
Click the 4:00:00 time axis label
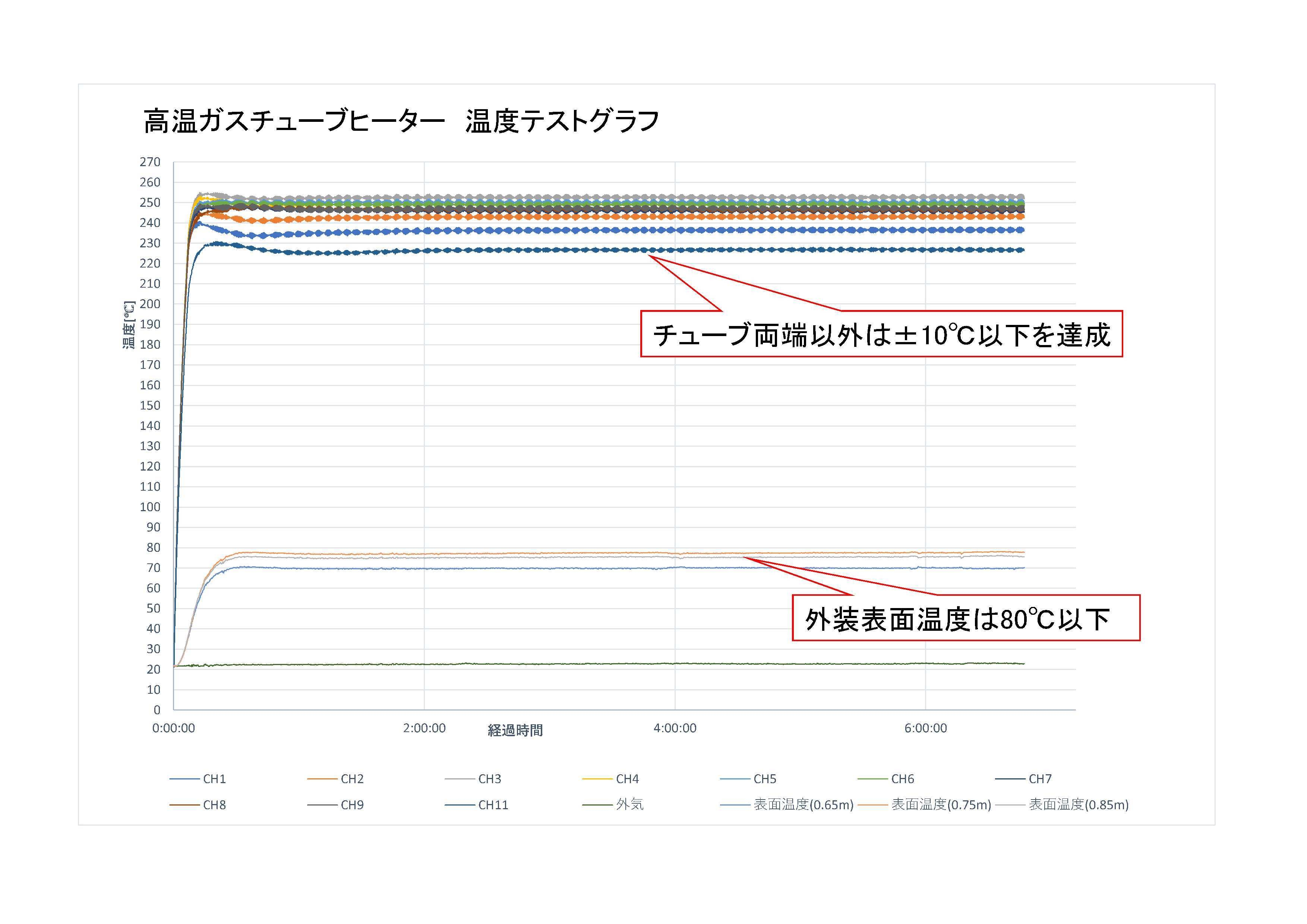pyautogui.click(x=675, y=728)
